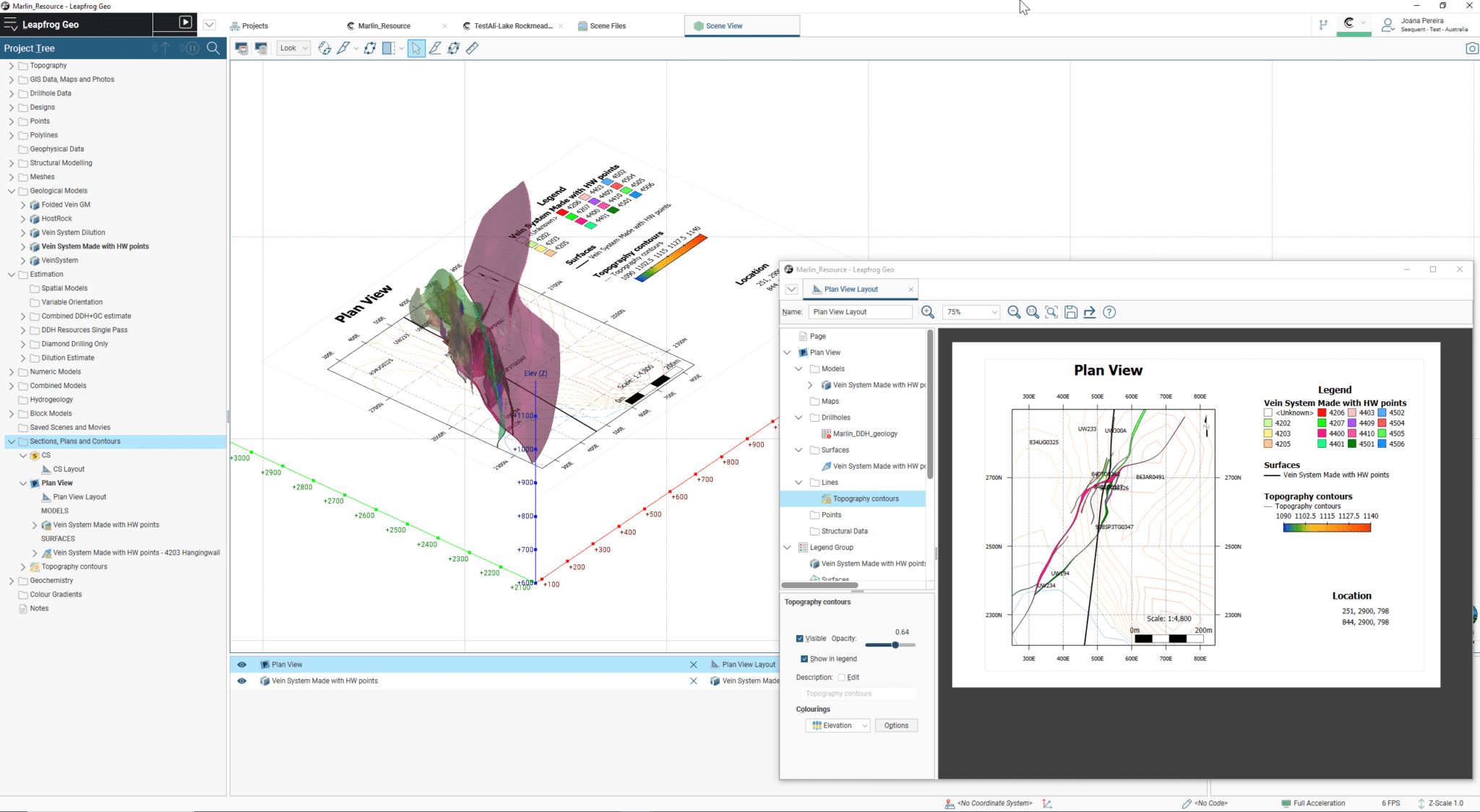Viewport: 1480px width, 812px height.
Task: Click the save layout floppy icon
Action: coord(1071,312)
